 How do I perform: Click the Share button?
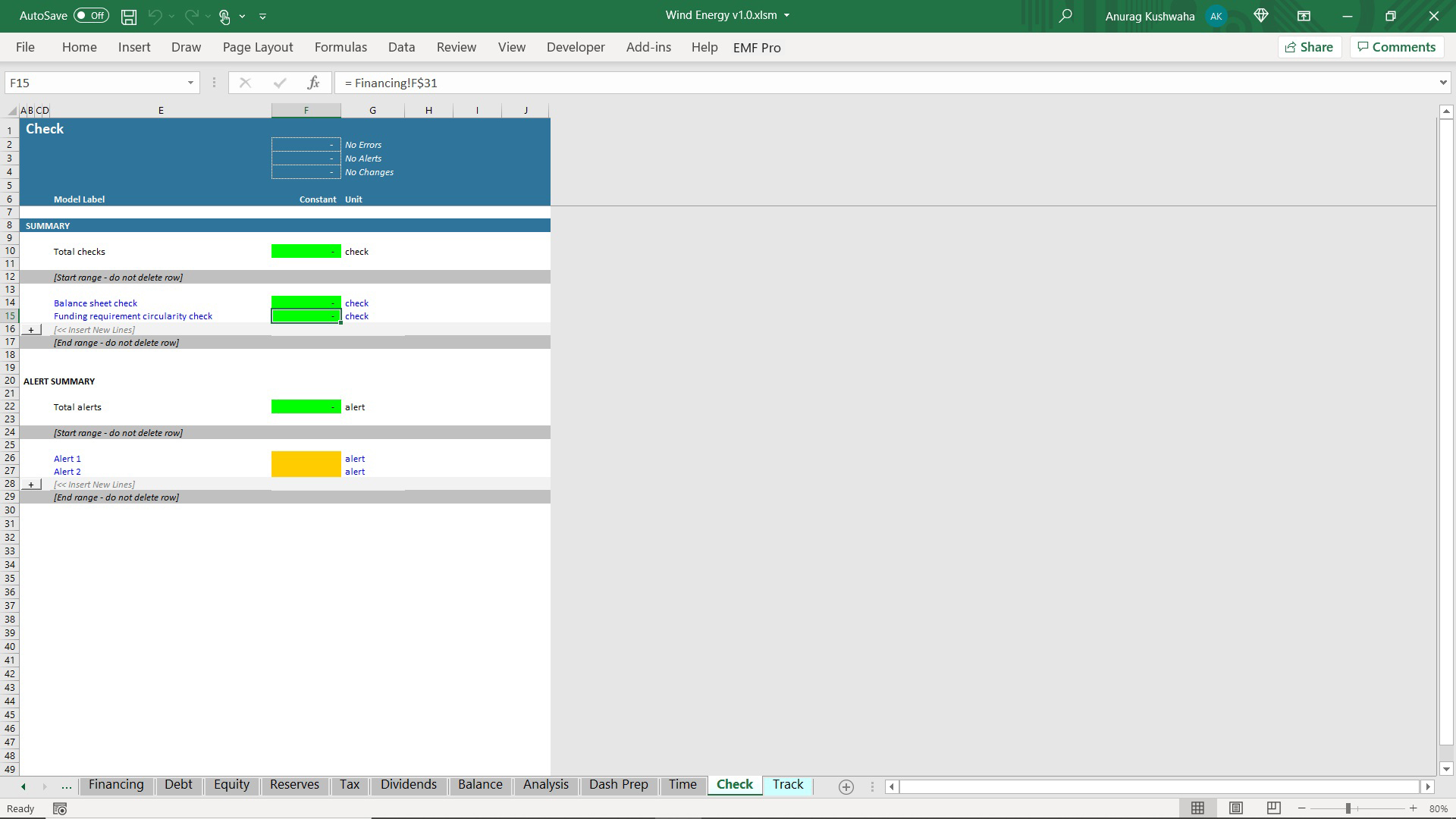(x=1310, y=47)
